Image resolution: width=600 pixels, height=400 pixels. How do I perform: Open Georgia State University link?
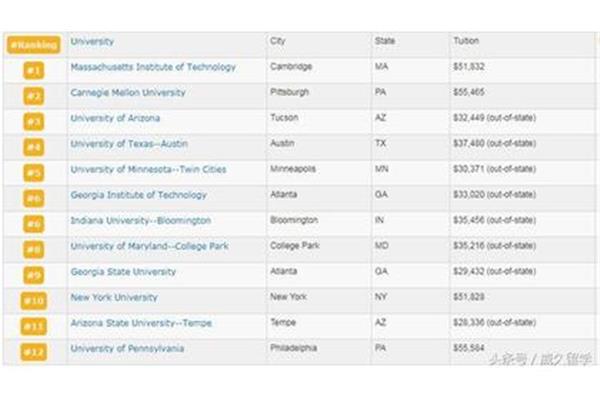[123, 272]
